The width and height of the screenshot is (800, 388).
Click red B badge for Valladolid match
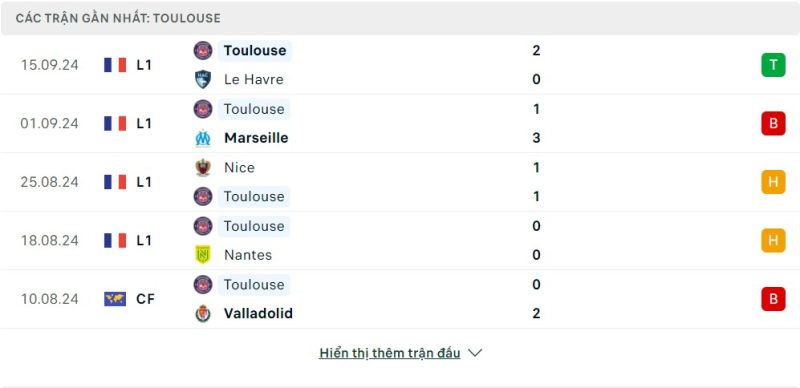point(773,299)
